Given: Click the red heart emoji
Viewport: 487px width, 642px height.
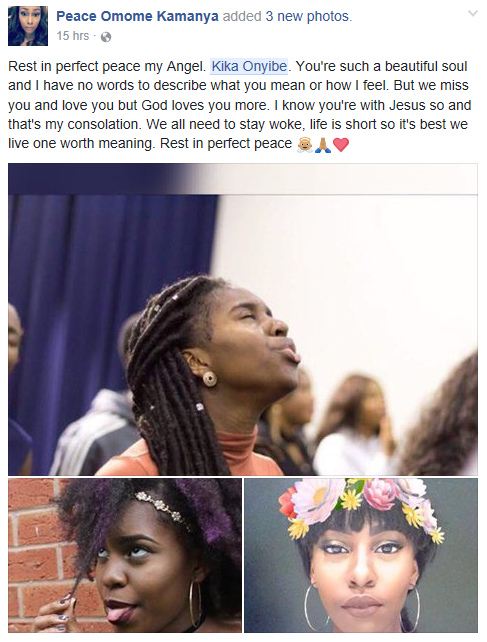Looking at the screenshot, I should (341, 145).
